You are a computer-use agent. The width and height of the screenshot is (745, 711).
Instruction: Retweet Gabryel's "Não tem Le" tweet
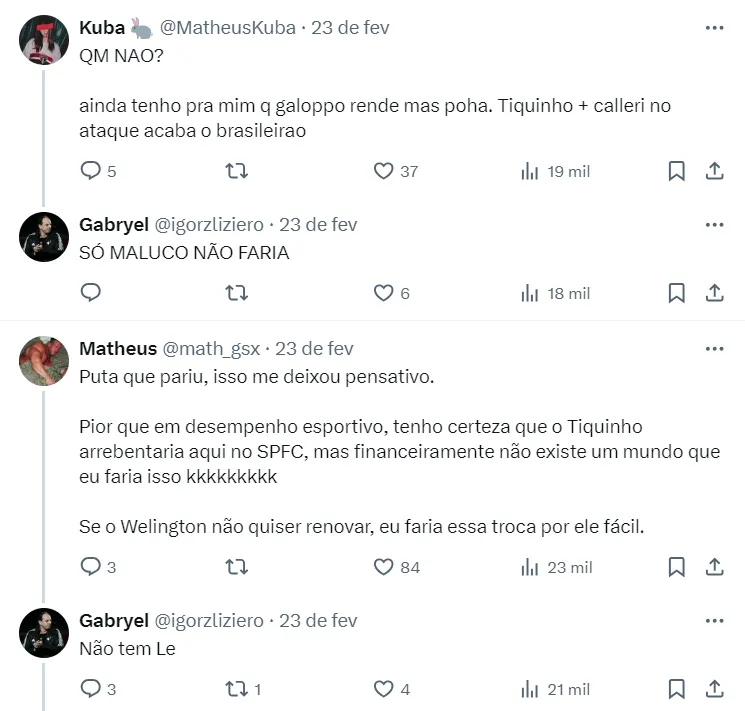coord(237,689)
